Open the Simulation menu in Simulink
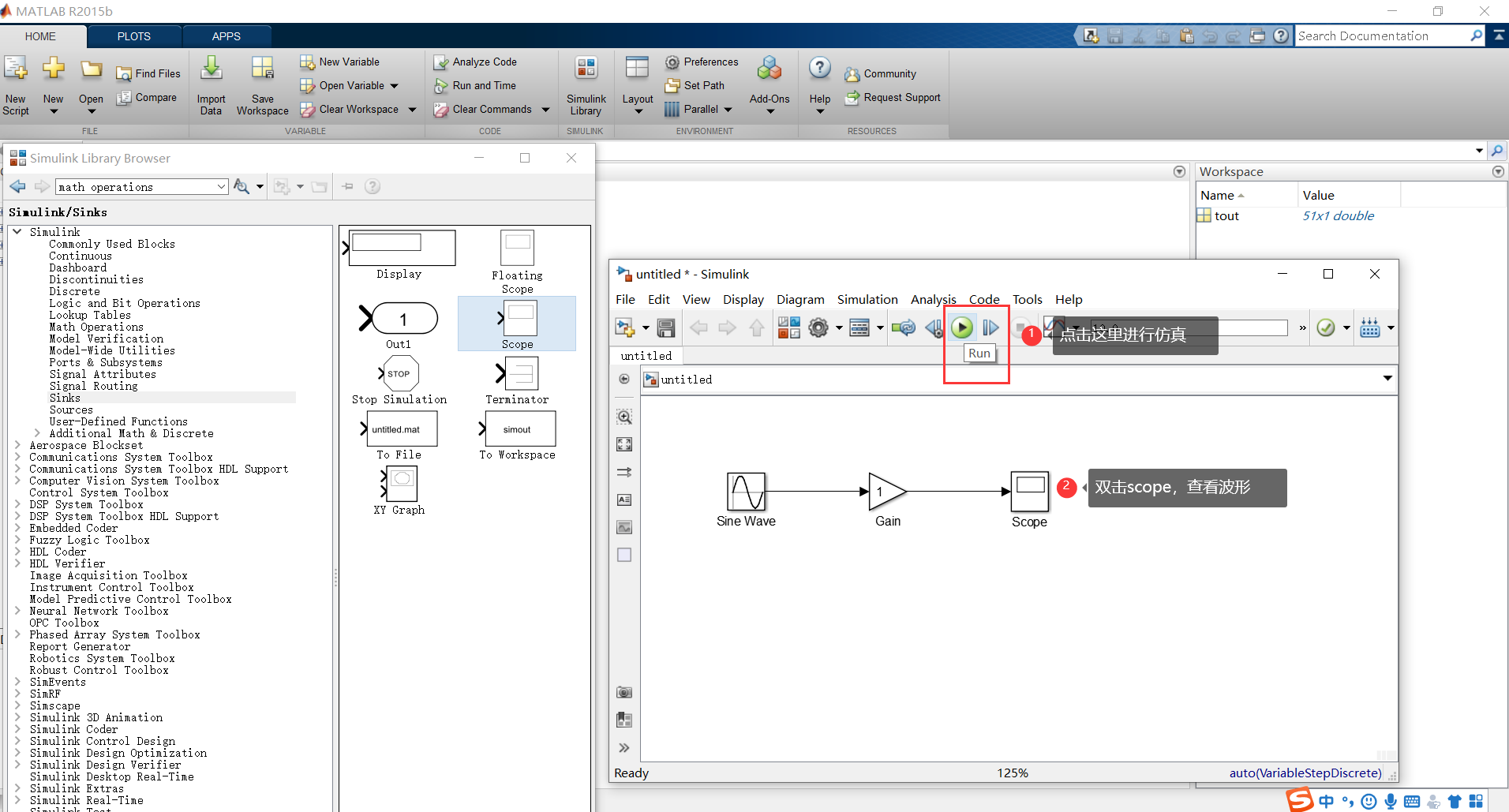The image size is (1509, 812). [867, 299]
